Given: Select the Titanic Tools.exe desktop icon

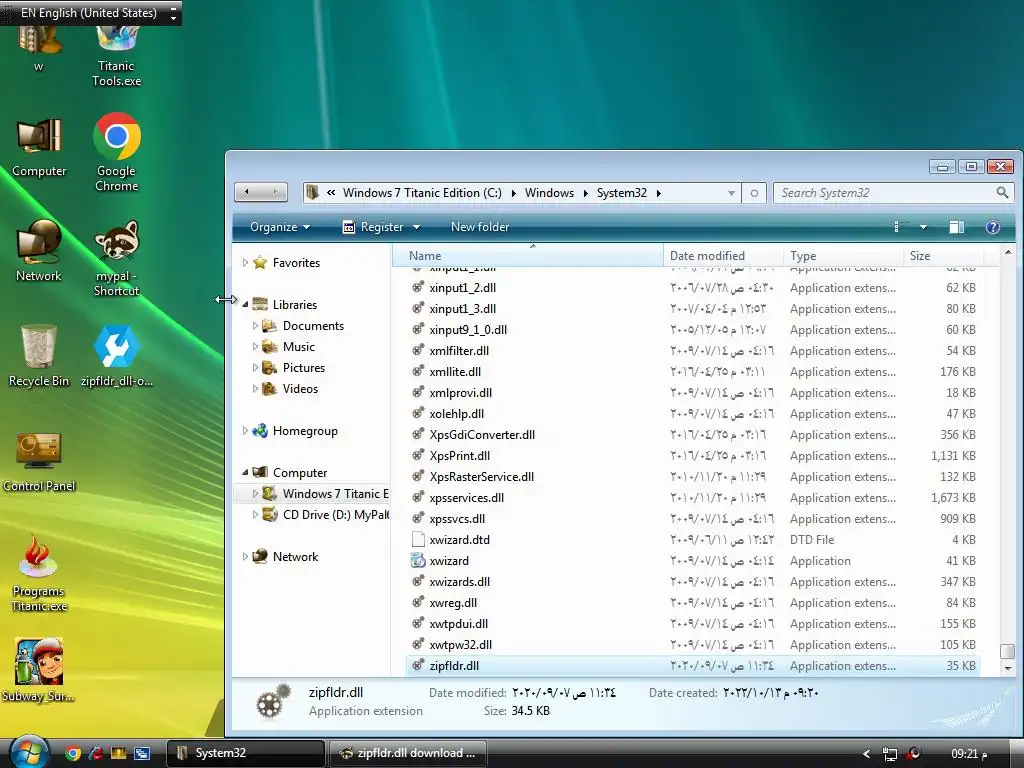Looking at the screenshot, I should pos(117,57).
